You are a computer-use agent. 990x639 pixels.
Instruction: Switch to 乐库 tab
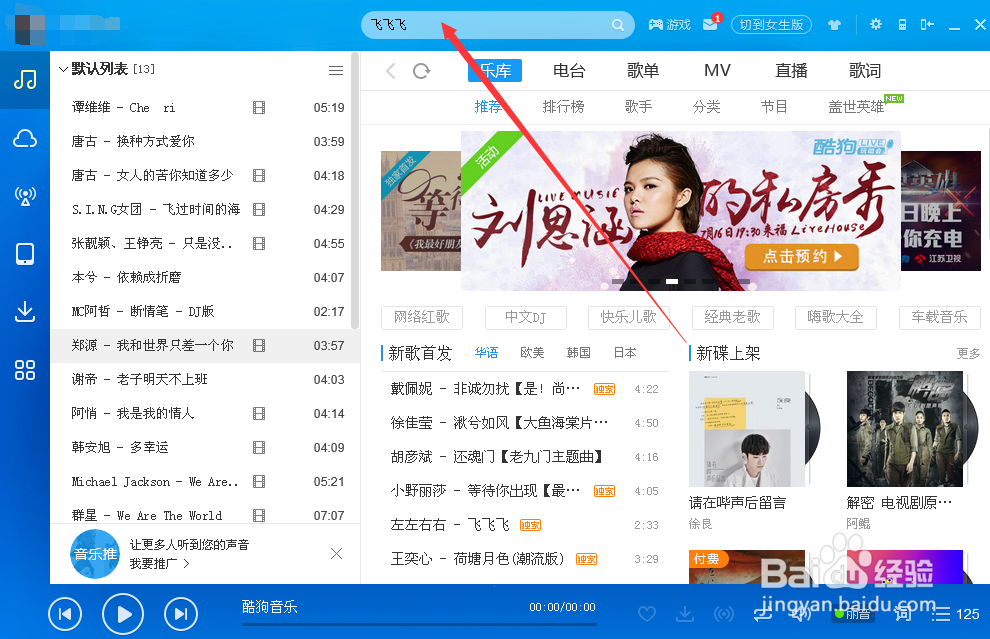pyautogui.click(x=495, y=71)
